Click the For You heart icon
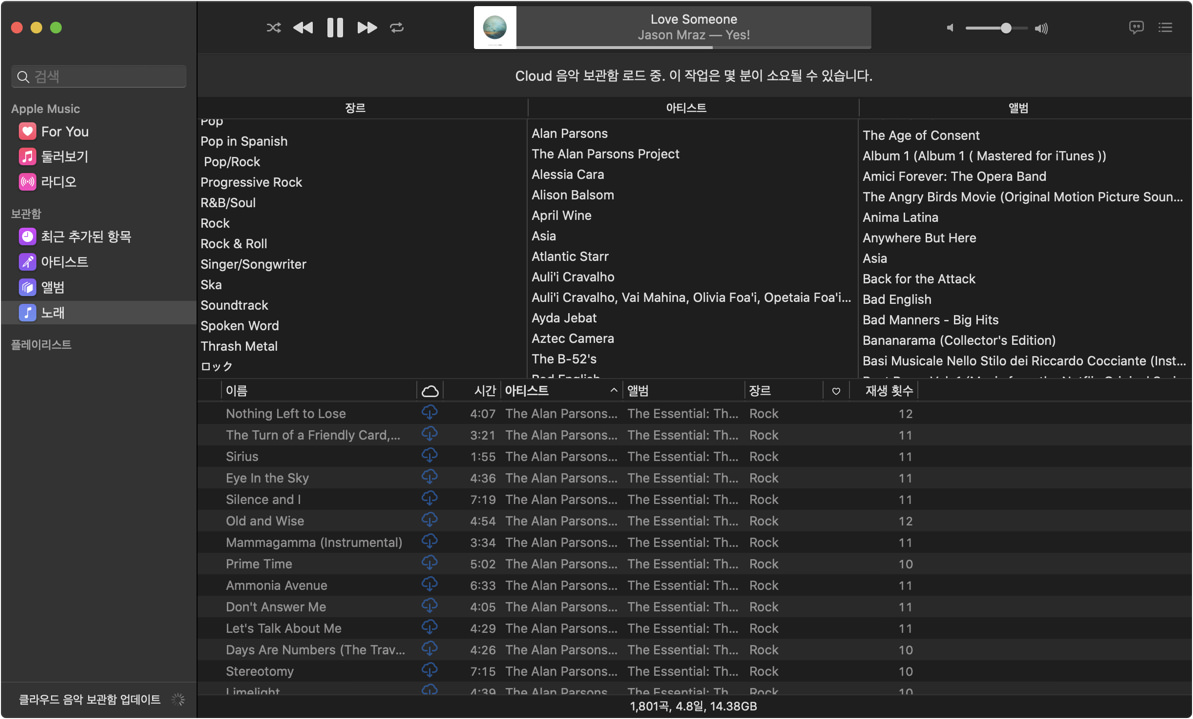 (27, 132)
